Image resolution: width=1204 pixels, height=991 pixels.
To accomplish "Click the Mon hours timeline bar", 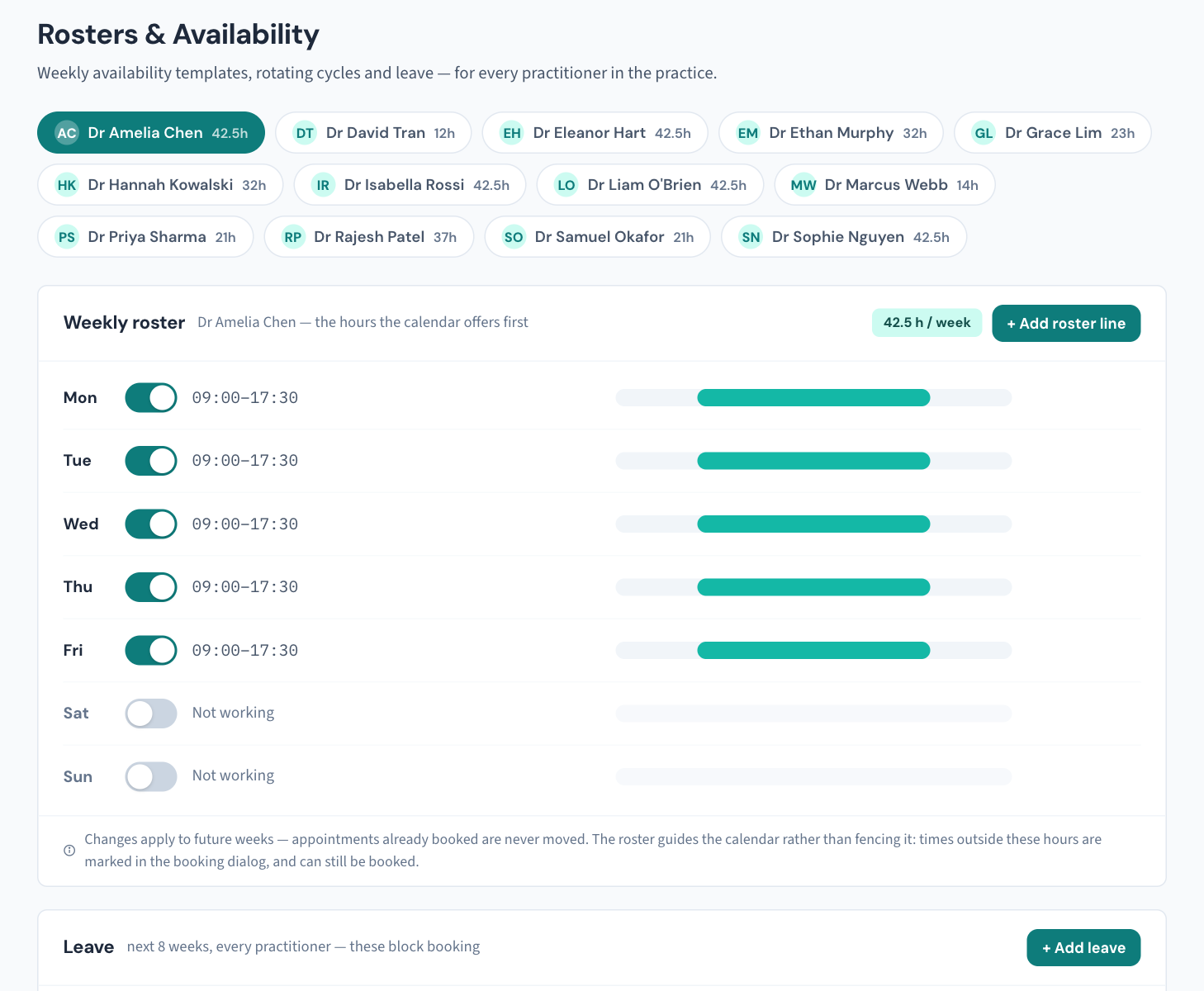I will 813,398.
